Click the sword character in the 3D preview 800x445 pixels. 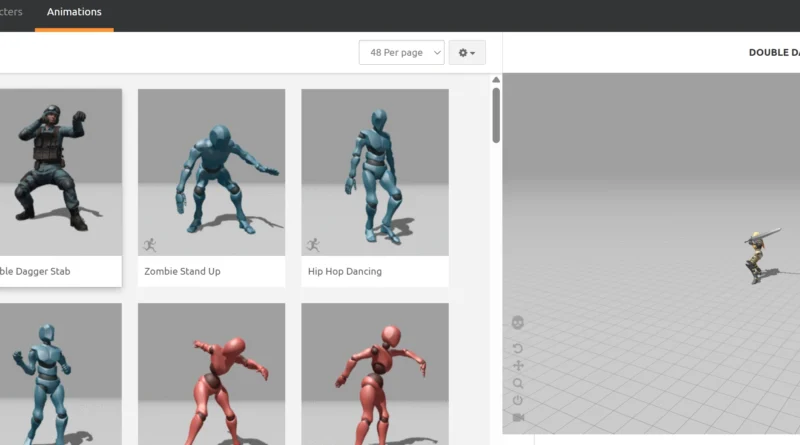[759, 257]
